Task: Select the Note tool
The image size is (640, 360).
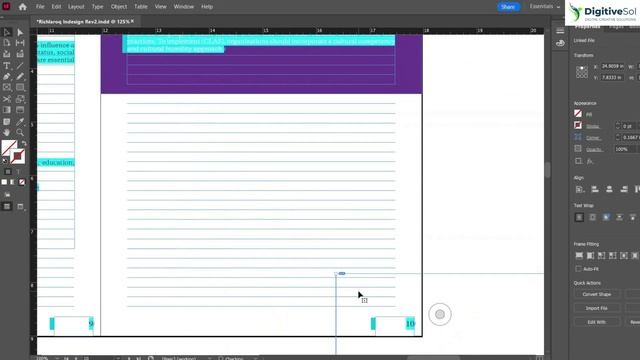Action: (x=7, y=122)
